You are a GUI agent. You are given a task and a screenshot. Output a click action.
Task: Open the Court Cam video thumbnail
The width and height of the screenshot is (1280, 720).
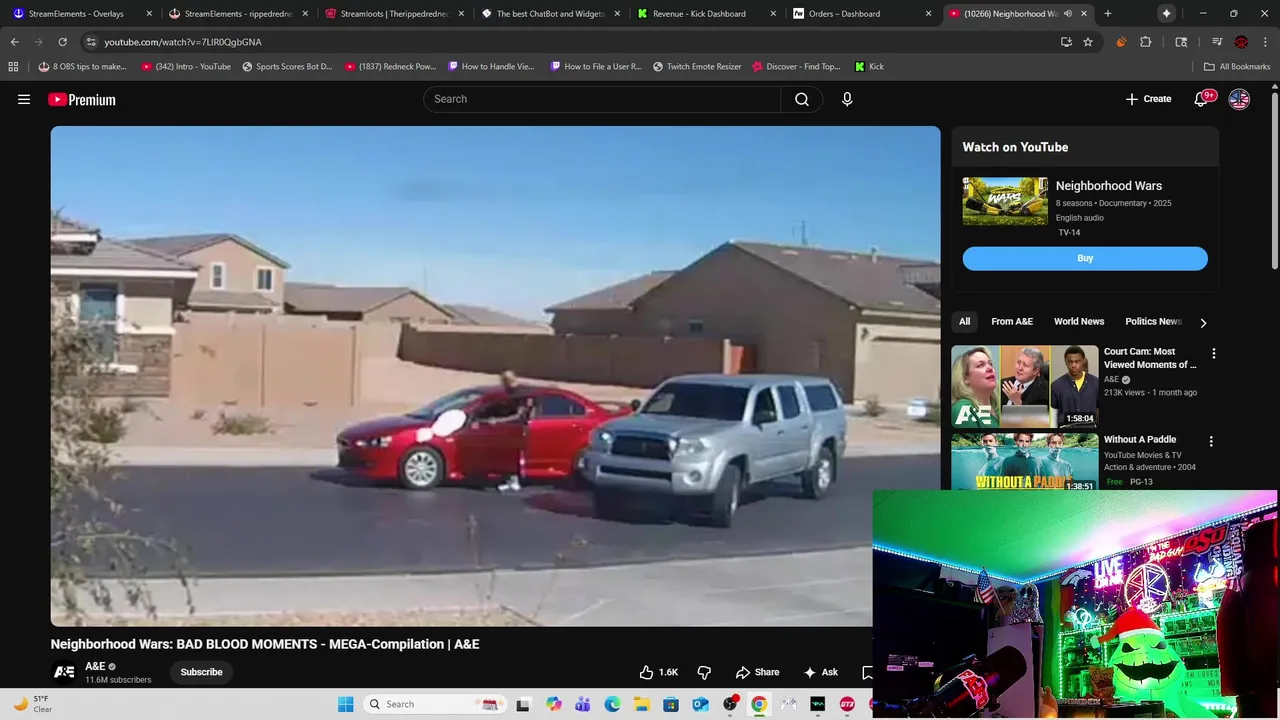coord(1024,386)
